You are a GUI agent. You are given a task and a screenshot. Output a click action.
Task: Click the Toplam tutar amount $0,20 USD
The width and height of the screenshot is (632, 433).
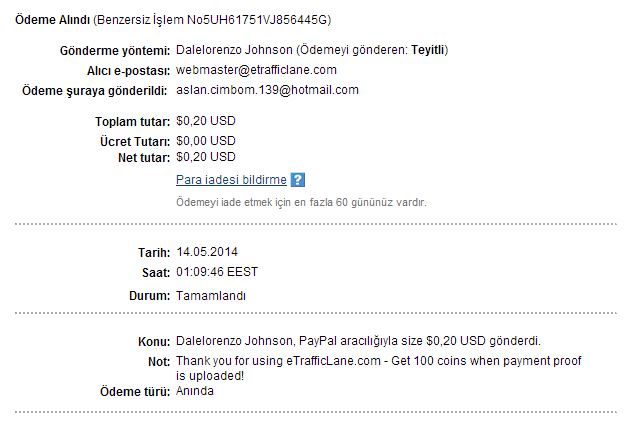[x=206, y=121]
